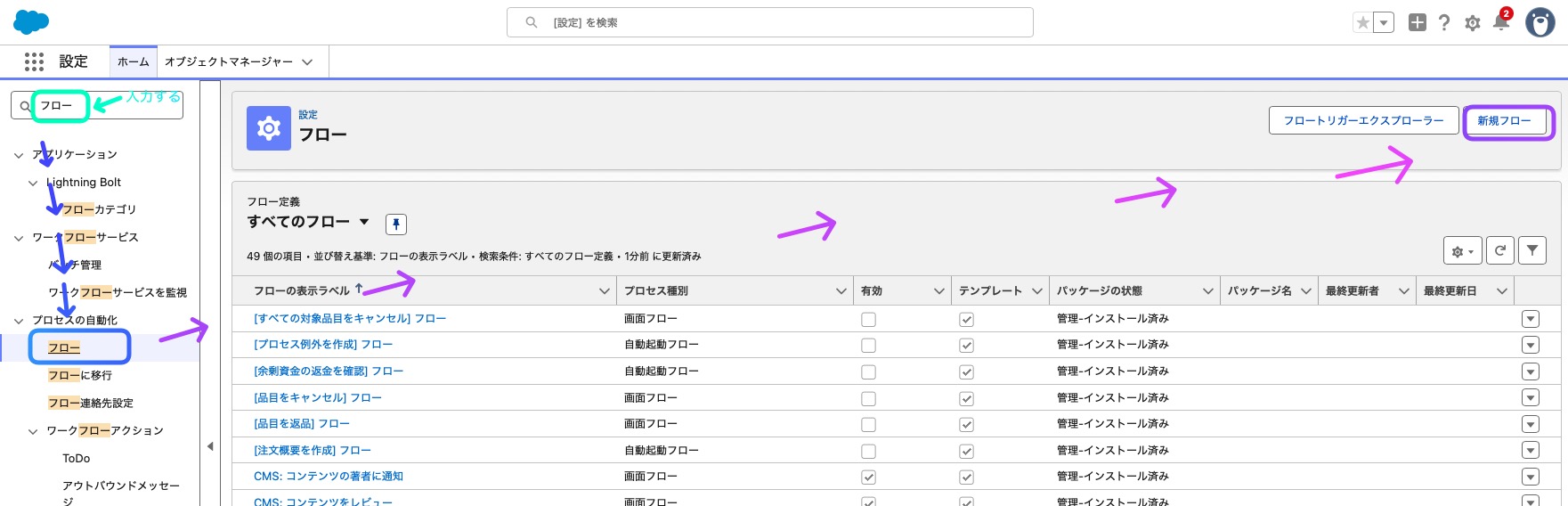Open row actions dropdown for 品目をキャンセル flow

pos(1531,398)
